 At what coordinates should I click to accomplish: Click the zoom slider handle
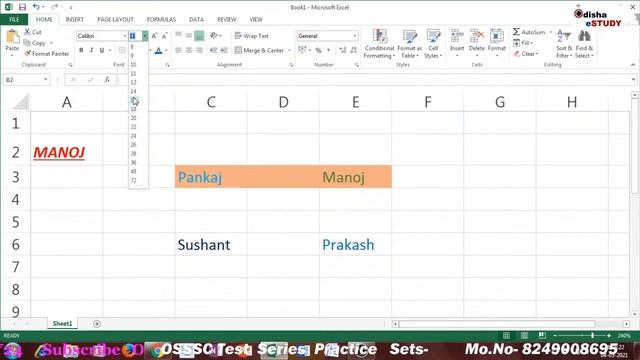click(592, 336)
